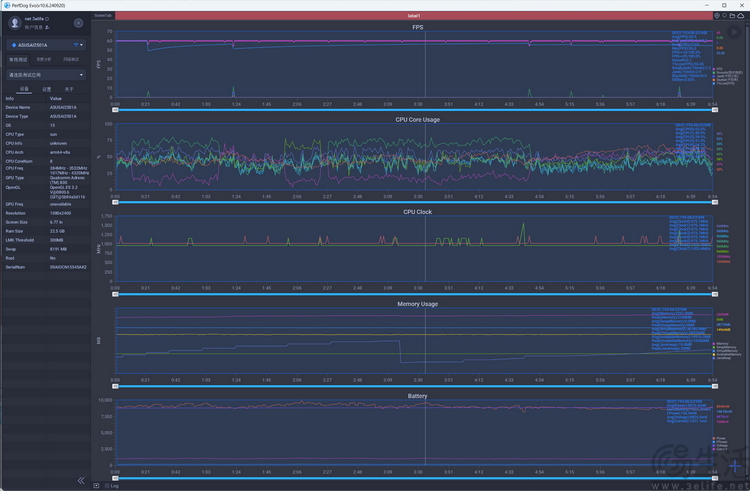Click the left handle of CPU Core Usage slider
The height and width of the screenshot is (491, 750).
(x=115, y=202)
